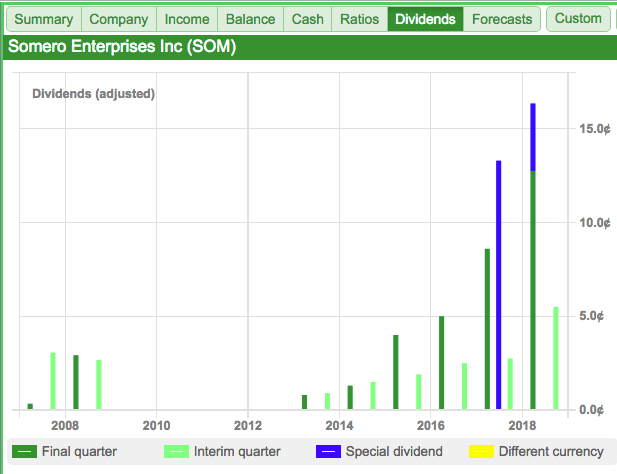Click the dark green 2015 final quarter bar
The width and height of the screenshot is (617, 474).
395,372
